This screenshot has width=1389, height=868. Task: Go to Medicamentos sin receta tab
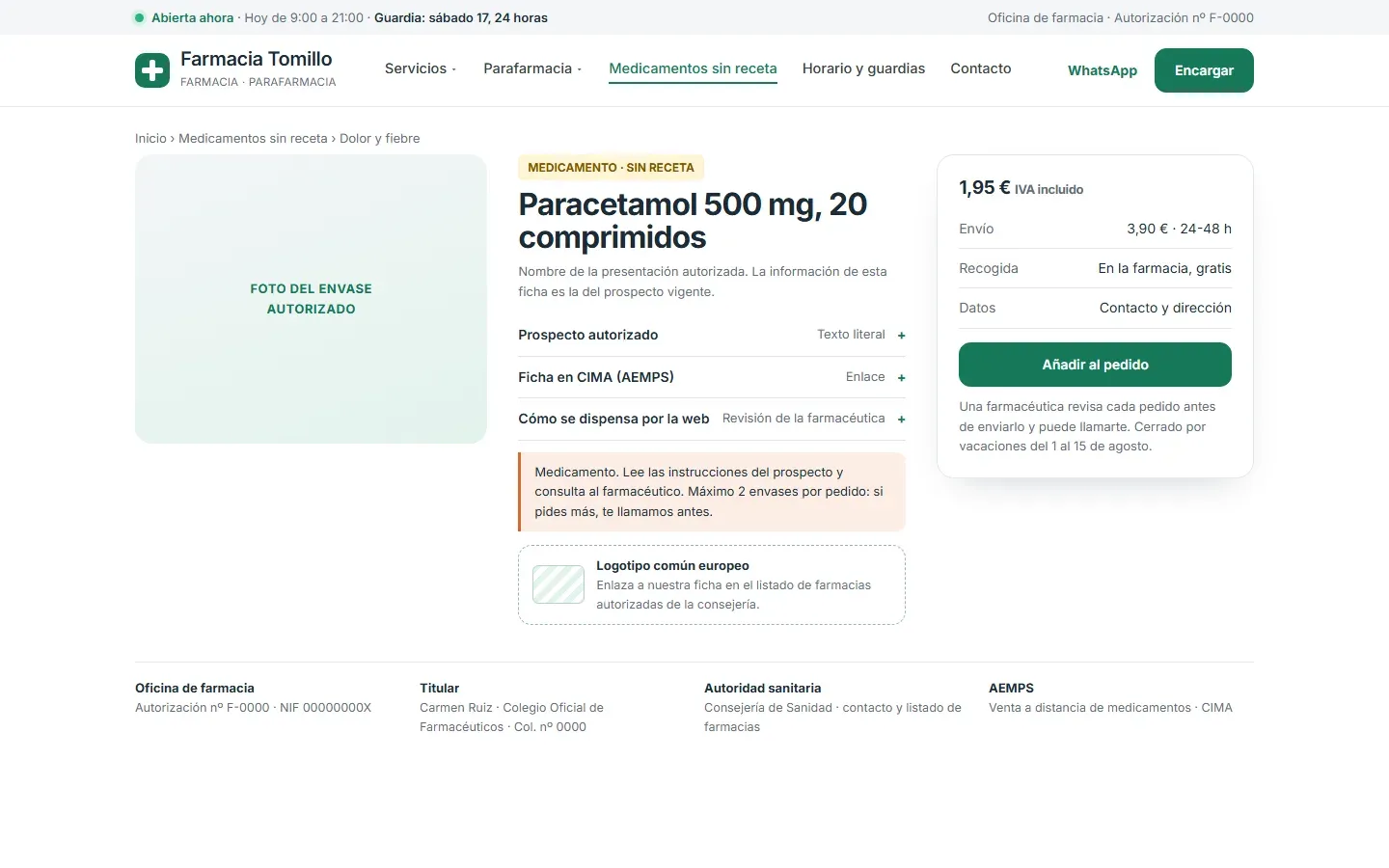(x=693, y=68)
